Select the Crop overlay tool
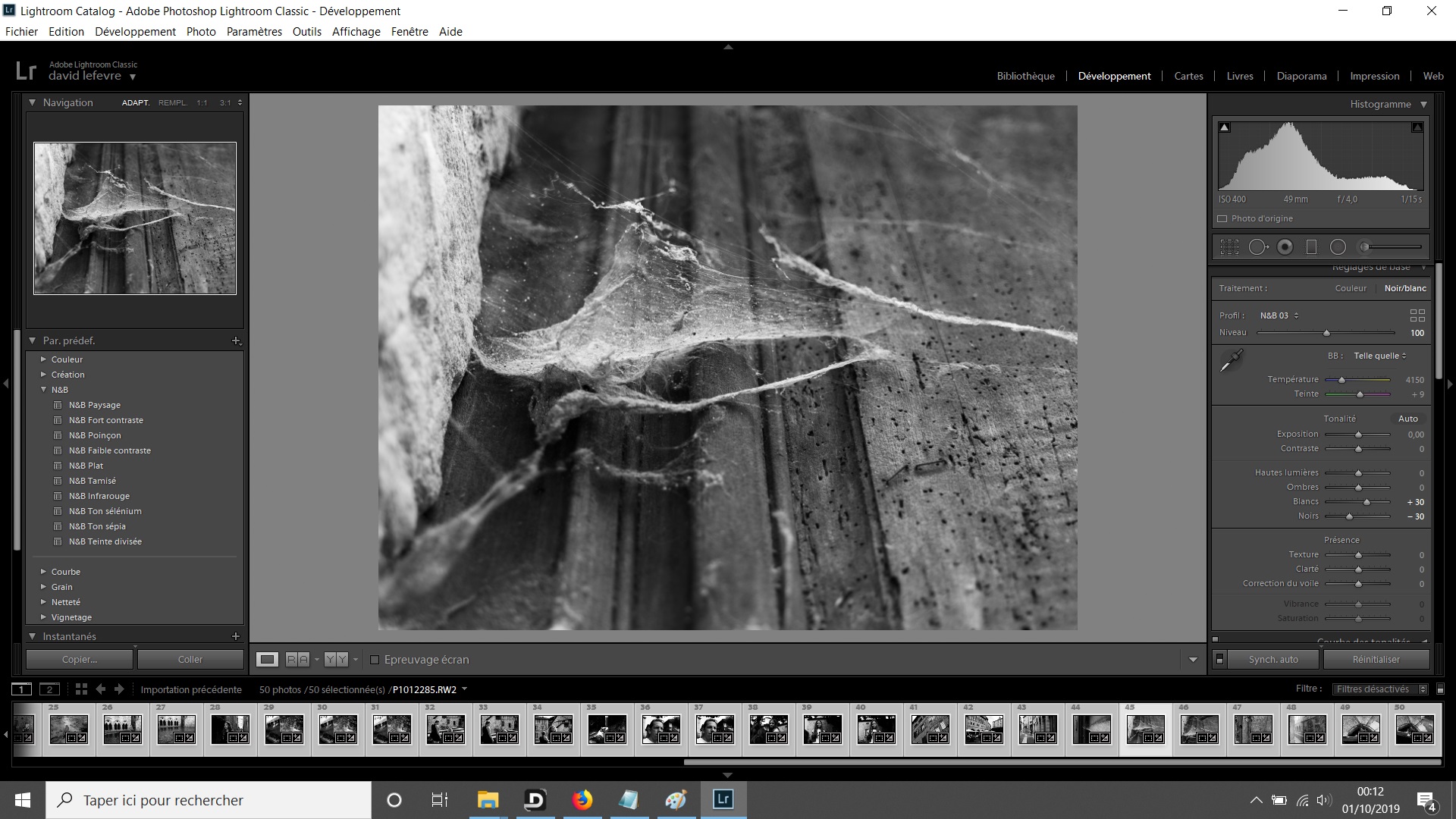The height and width of the screenshot is (819, 1456). (1229, 247)
